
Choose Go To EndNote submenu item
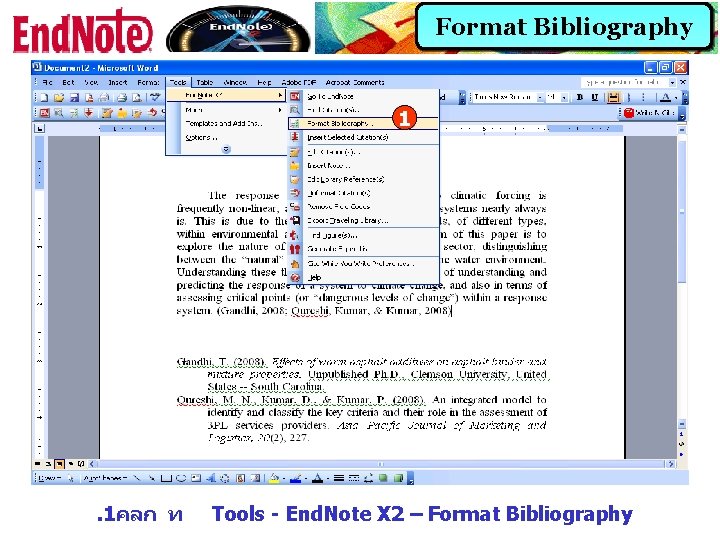363,96
